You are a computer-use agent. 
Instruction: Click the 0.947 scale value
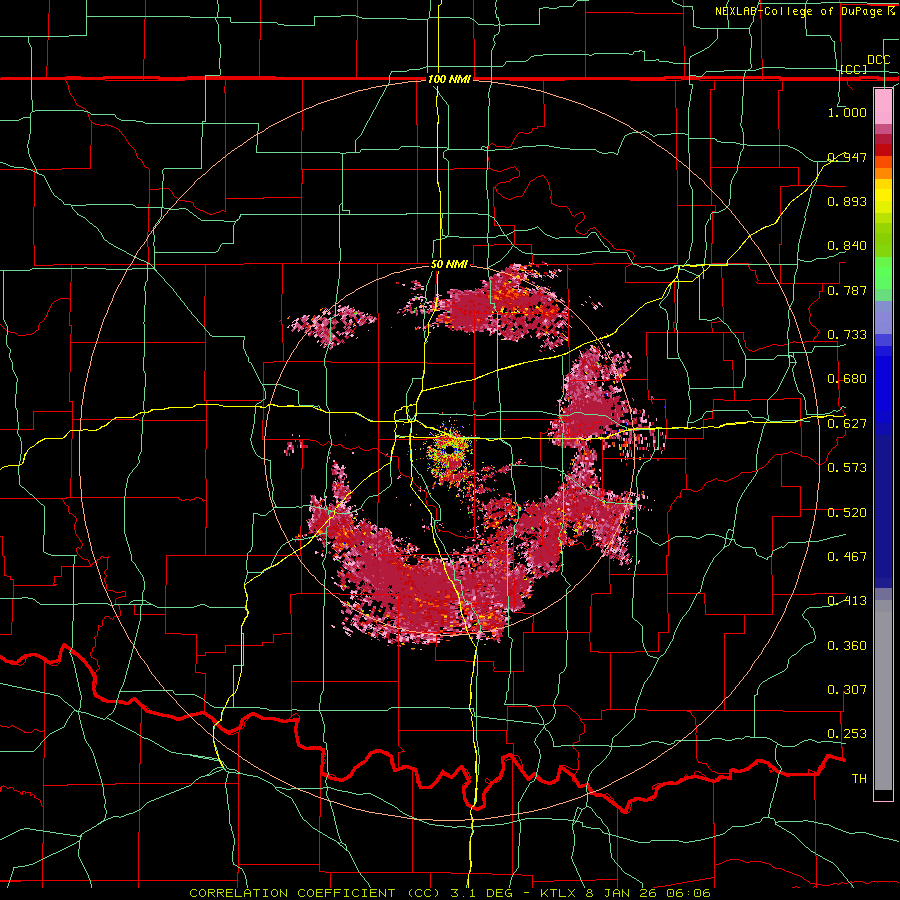click(847, 157)
